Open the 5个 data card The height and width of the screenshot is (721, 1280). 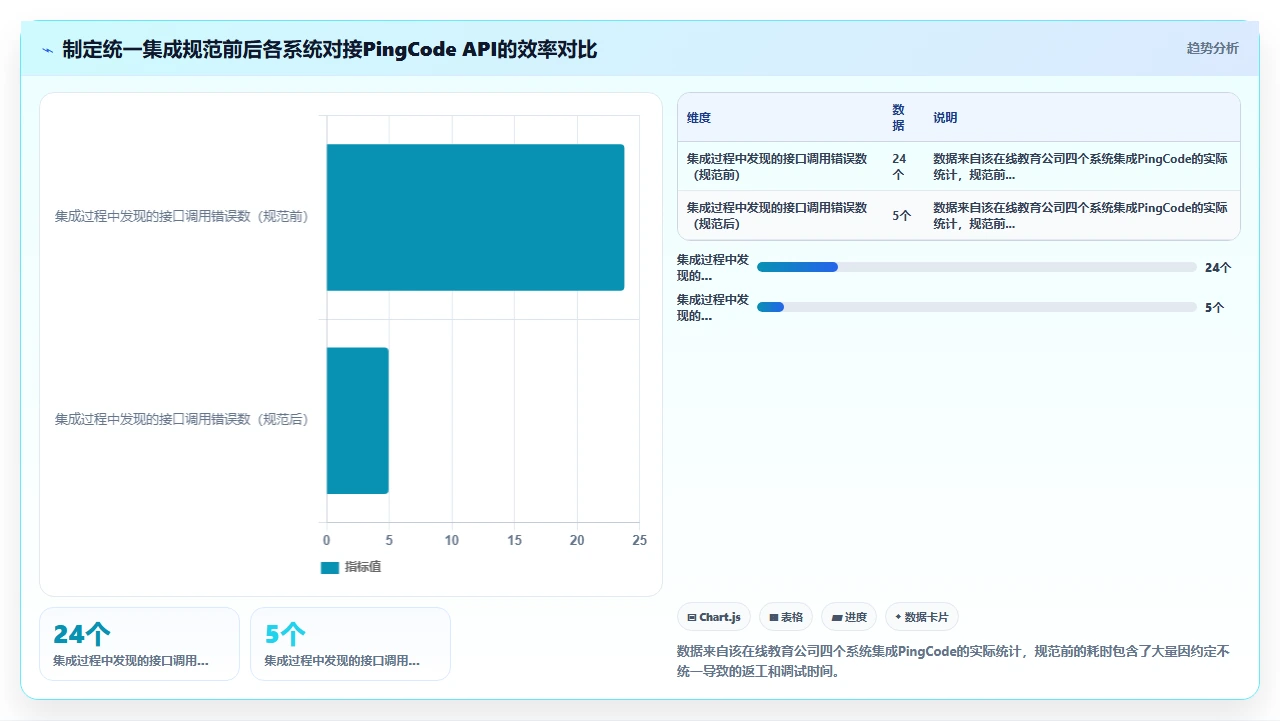coord(350,644)
